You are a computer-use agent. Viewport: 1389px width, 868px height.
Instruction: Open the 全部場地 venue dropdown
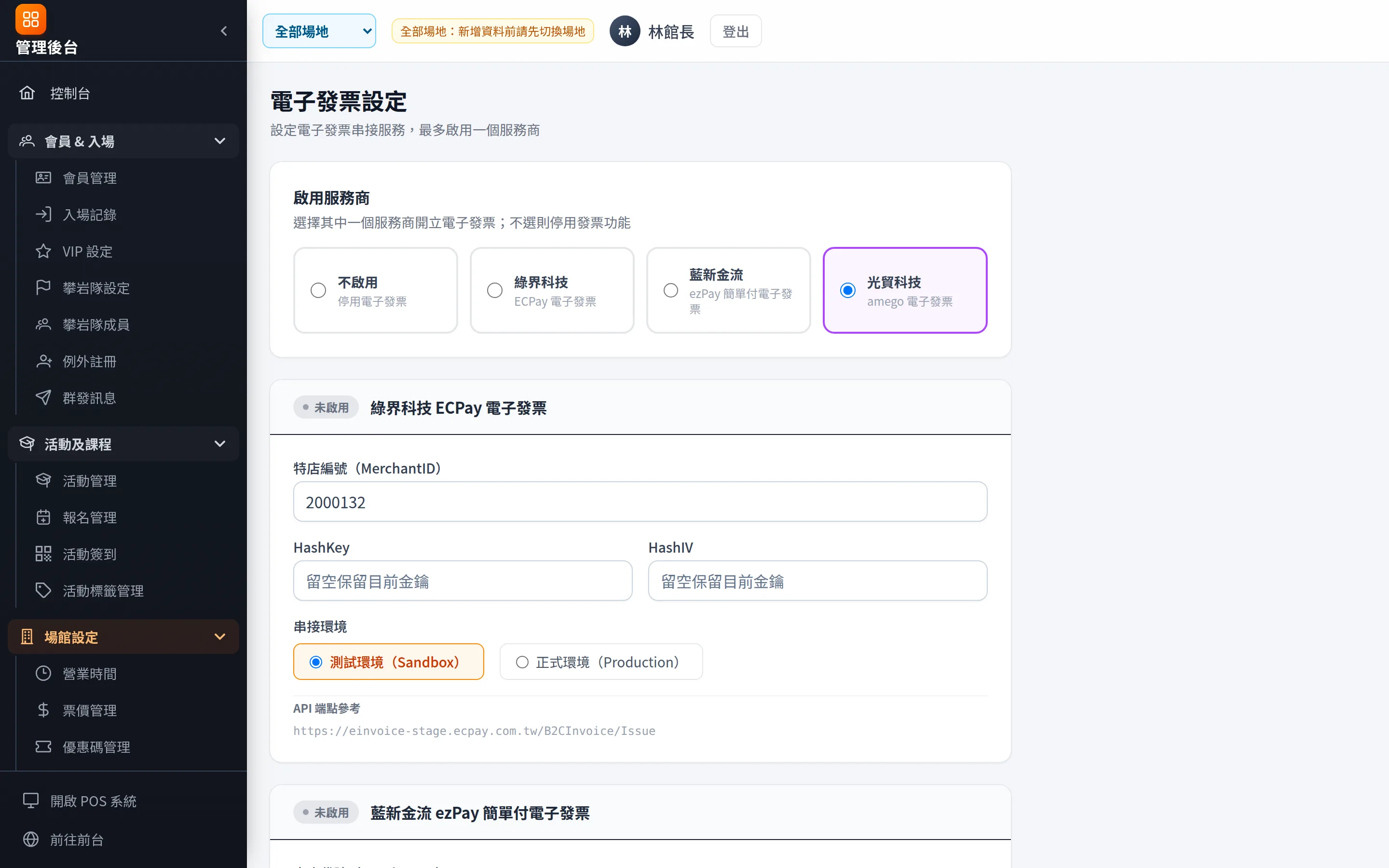tap(319, 31)
